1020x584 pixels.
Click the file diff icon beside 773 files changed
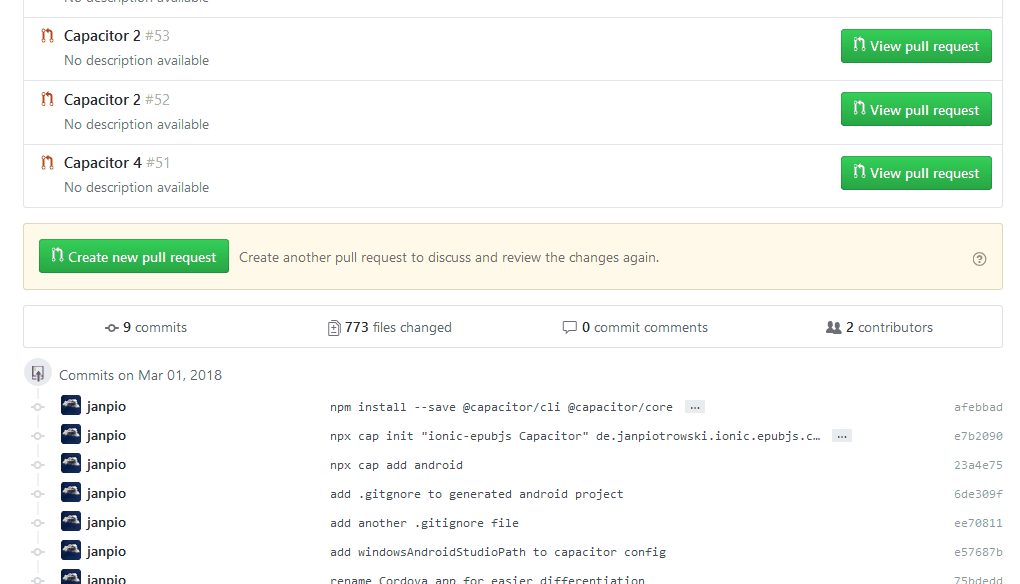(335, 327)
